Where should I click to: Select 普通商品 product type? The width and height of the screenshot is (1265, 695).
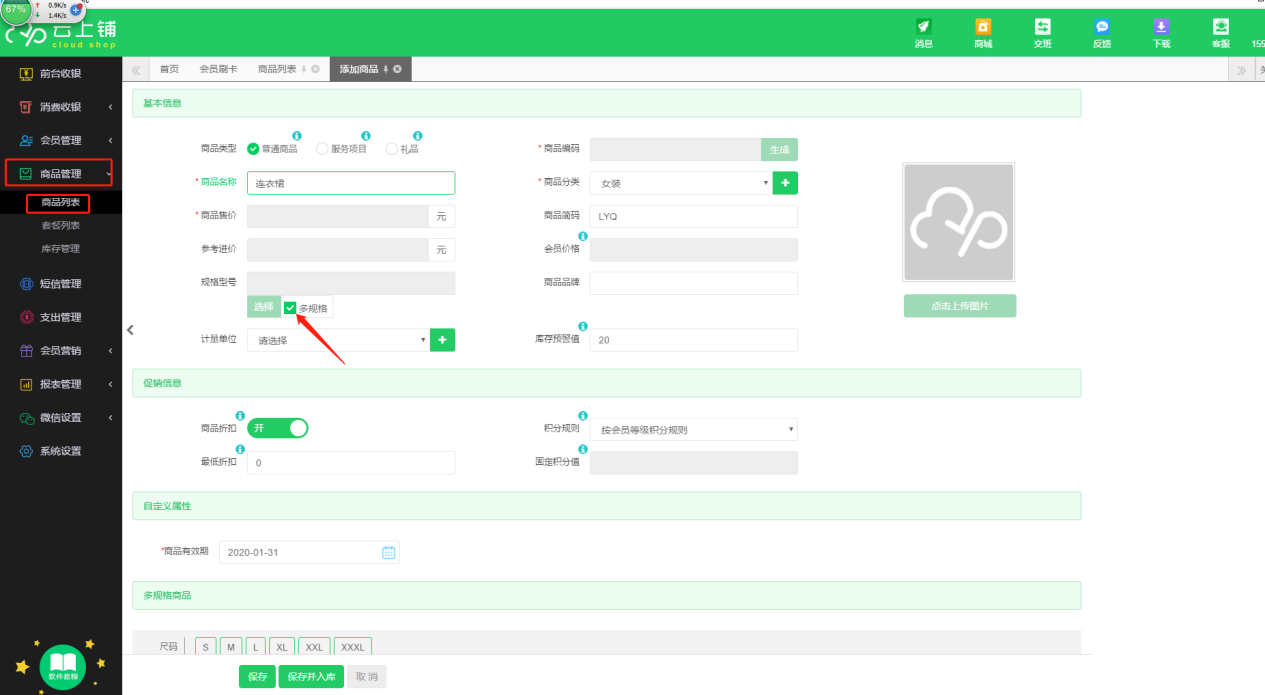coord(253,149)
